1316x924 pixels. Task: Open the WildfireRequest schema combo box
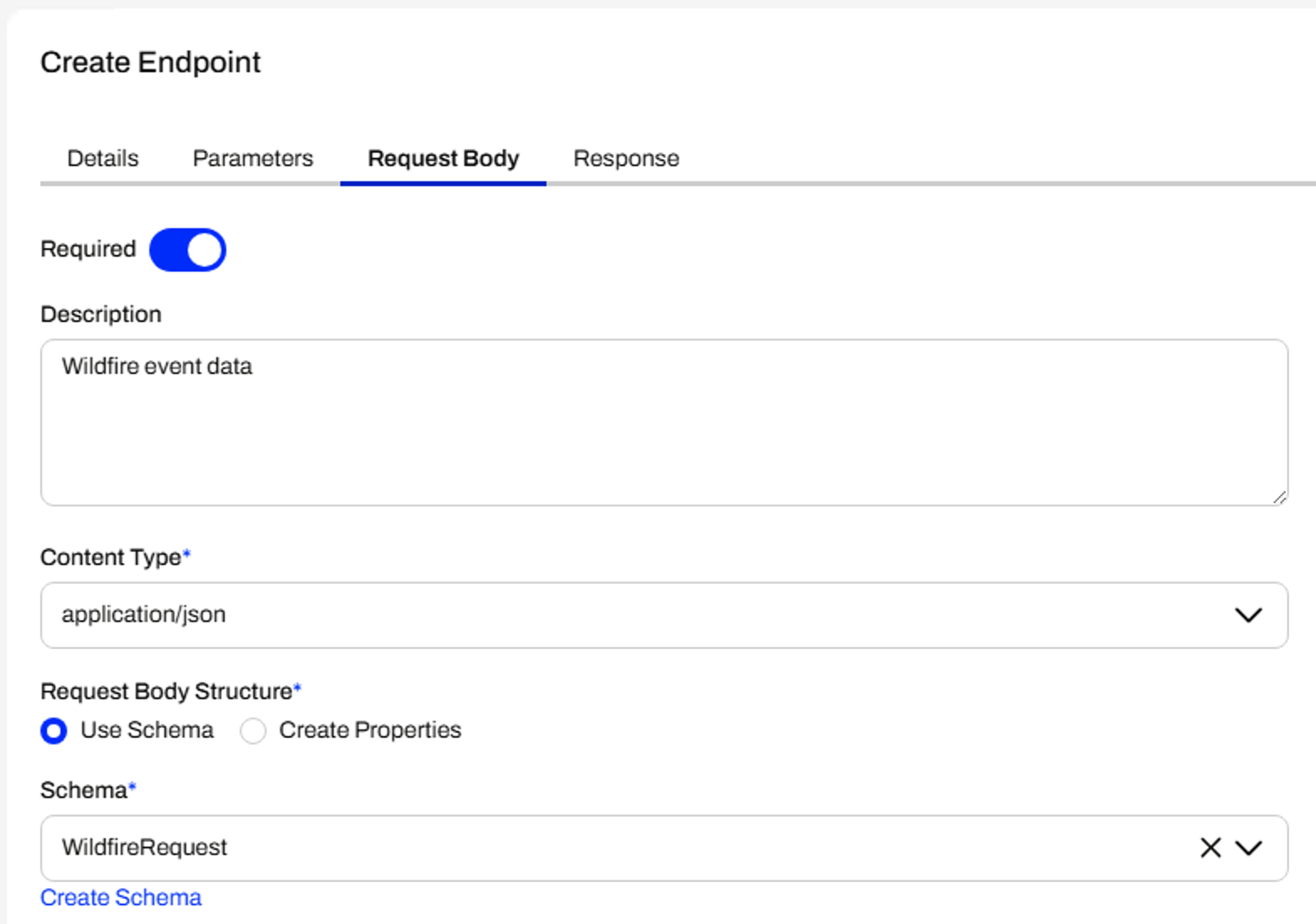[x=664, y=849]
